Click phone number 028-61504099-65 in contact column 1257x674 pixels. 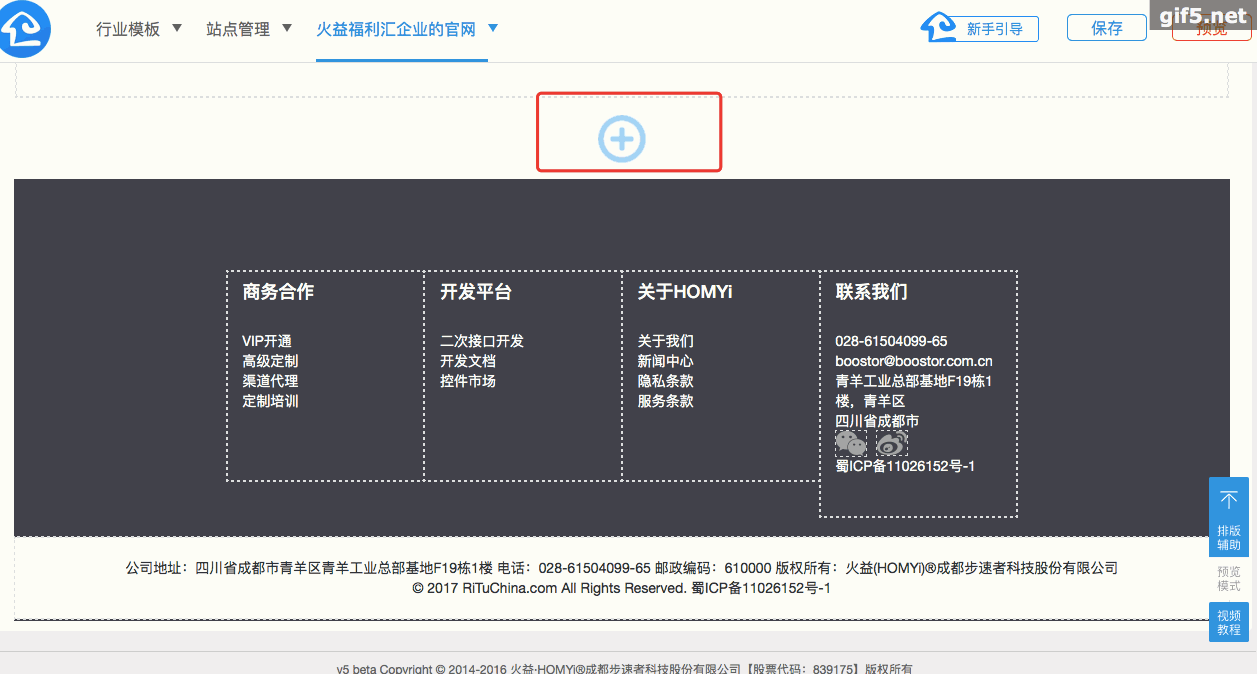coord(892,341)
